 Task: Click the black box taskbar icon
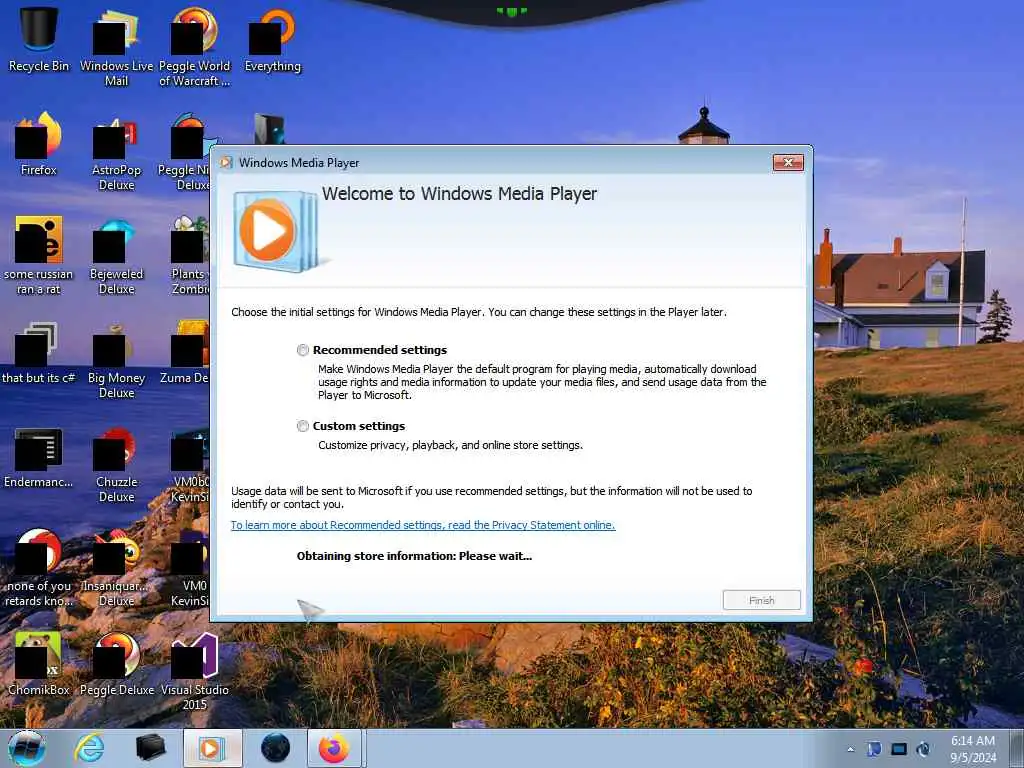(150, 748)
